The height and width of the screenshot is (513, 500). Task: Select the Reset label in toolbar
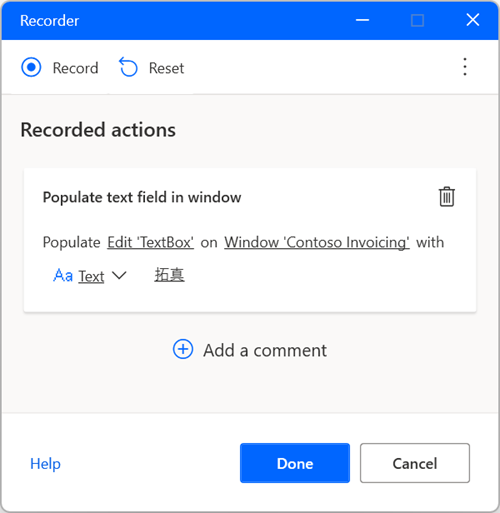point(166,68)
